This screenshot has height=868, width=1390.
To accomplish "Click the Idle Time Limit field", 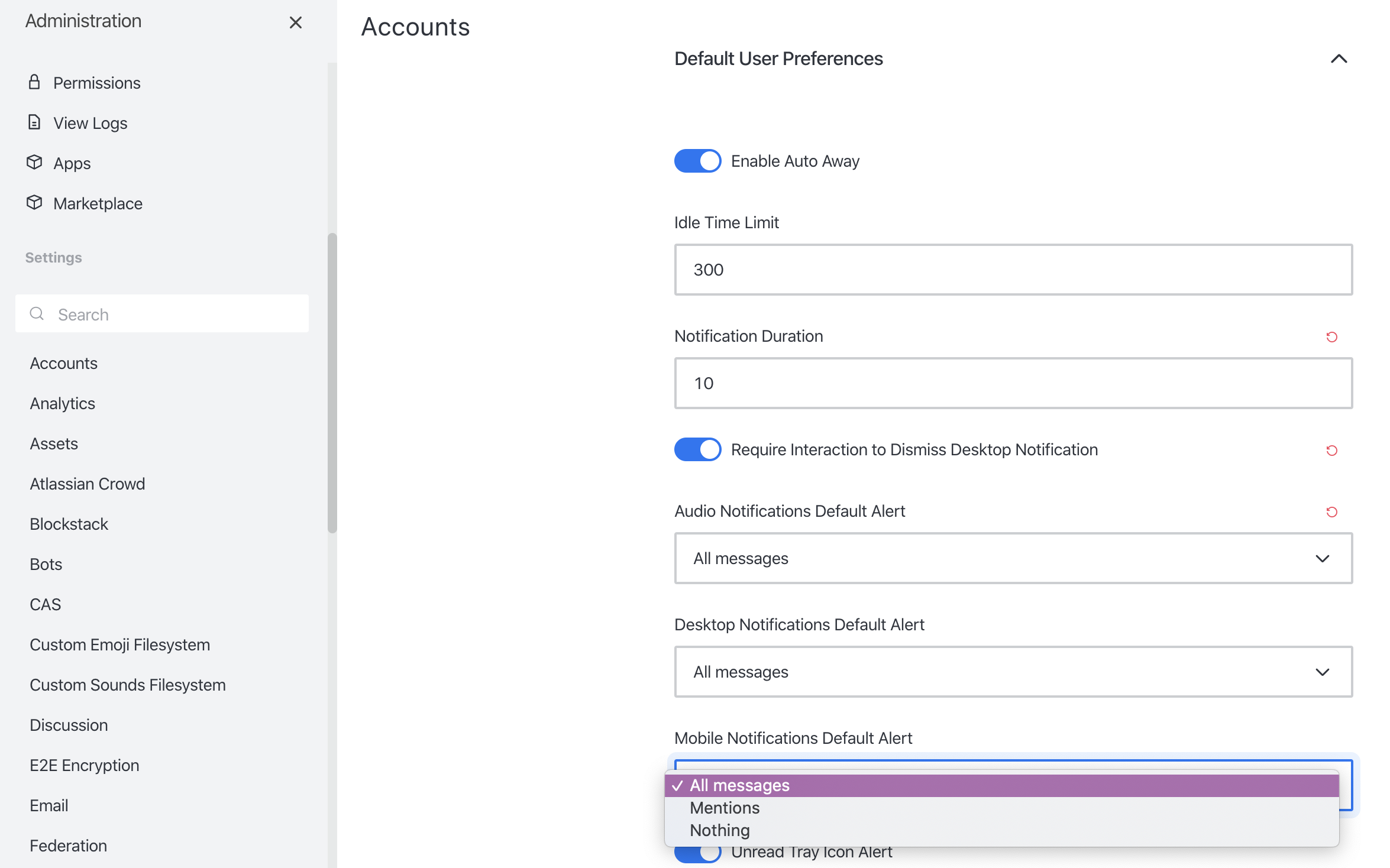I will (x=1013, y=270).
